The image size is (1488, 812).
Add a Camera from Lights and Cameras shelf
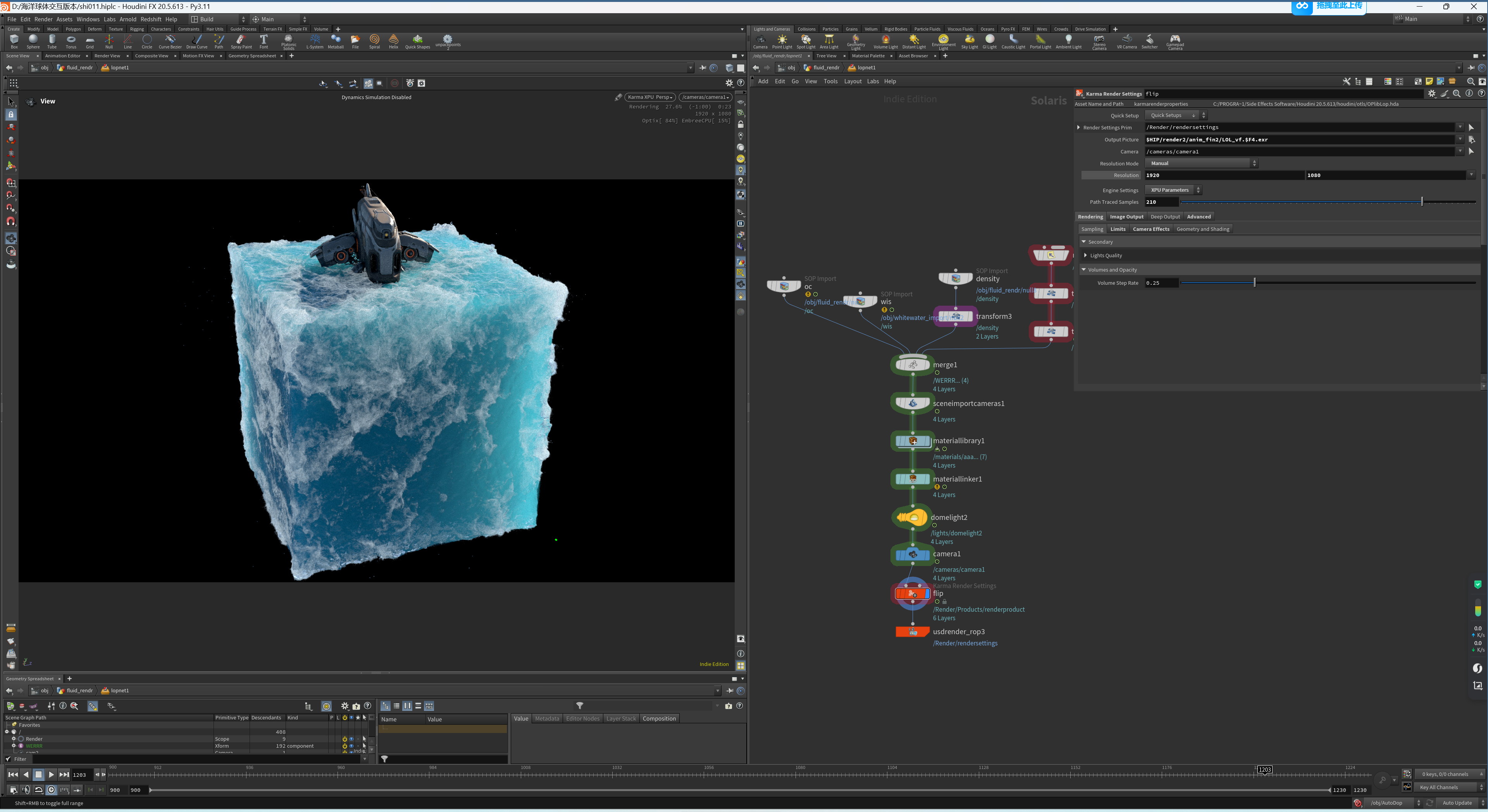pos(760,40)
